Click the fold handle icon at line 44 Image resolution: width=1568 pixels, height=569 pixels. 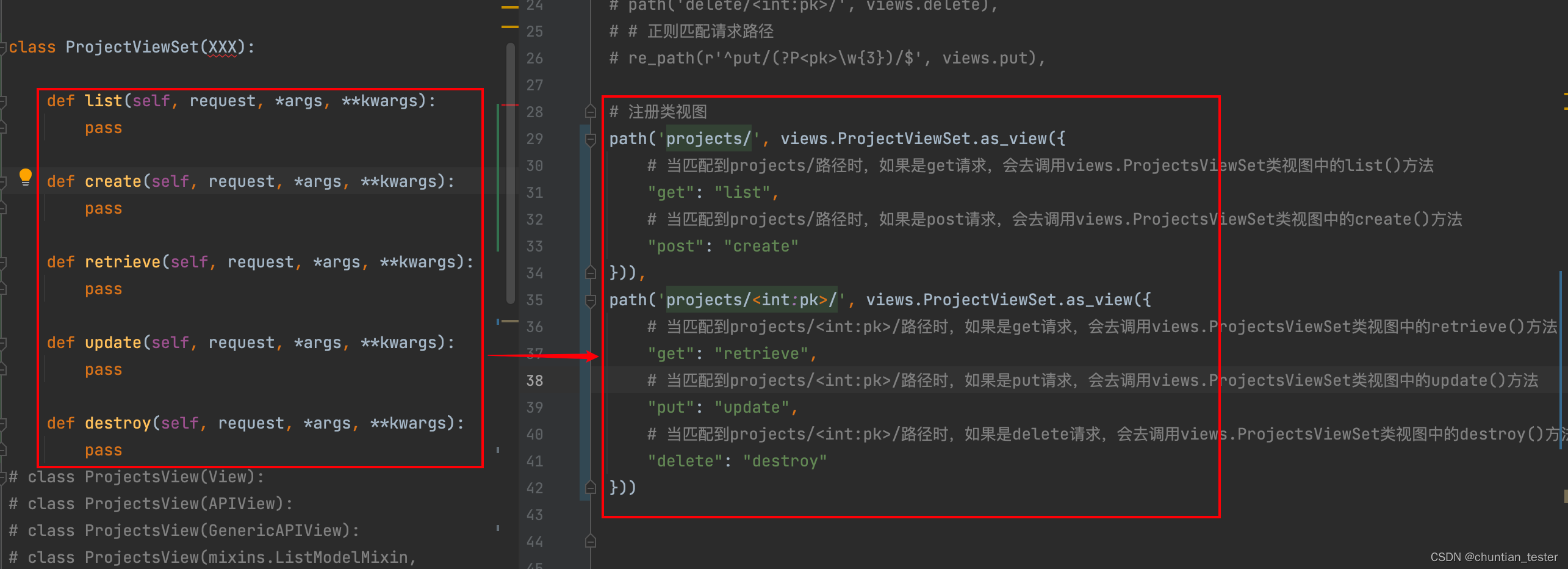pos(590,542)
